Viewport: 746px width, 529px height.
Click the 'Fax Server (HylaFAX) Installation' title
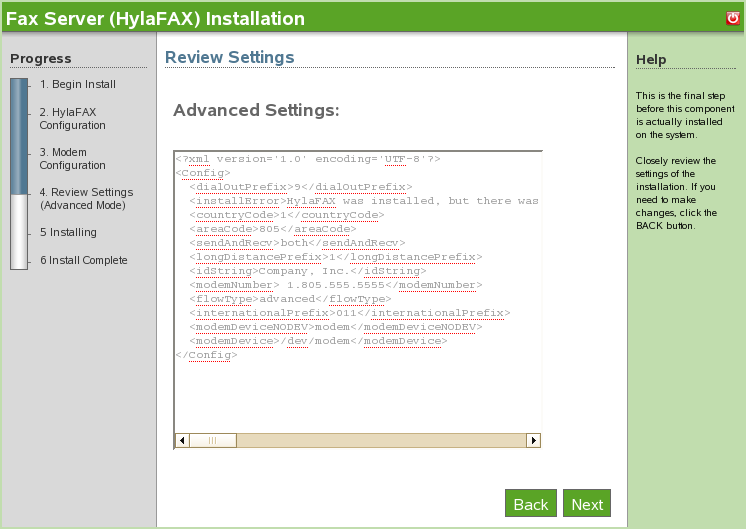click(x=155, y=18)
